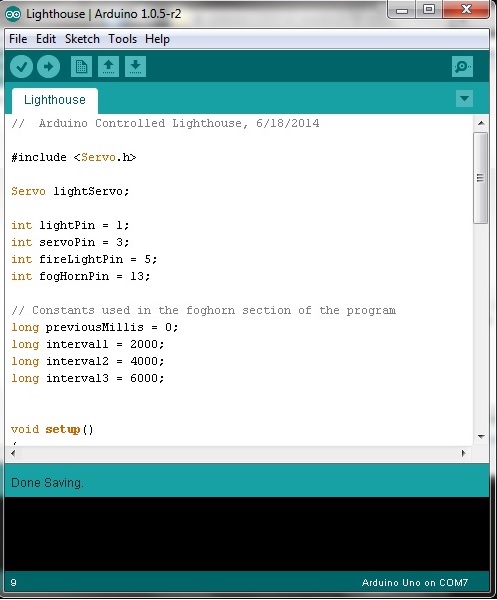
Task: Click the comment line 'Arduino Controlled Lighthouse'
Action: pyautogui.click(x=165, y=123)
